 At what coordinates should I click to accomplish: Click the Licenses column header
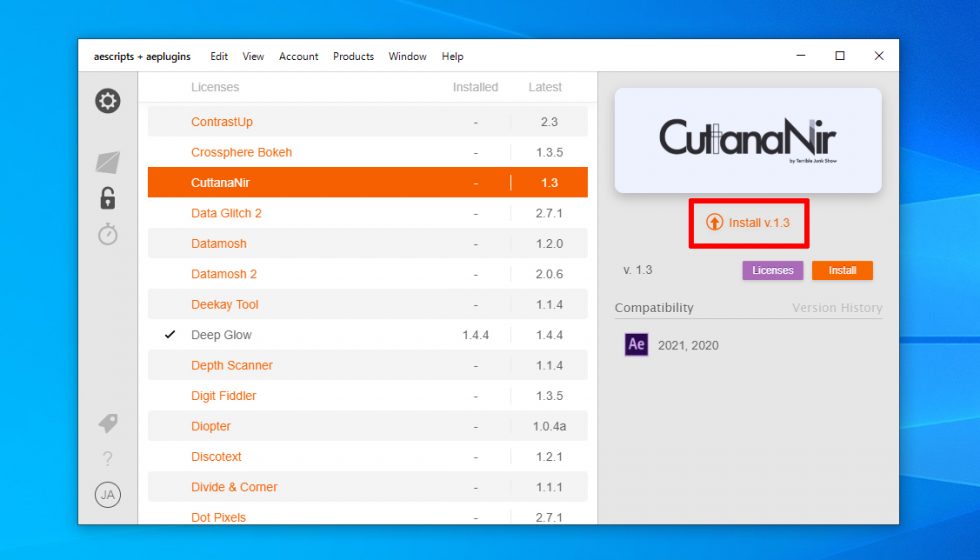tap(215, 88)
